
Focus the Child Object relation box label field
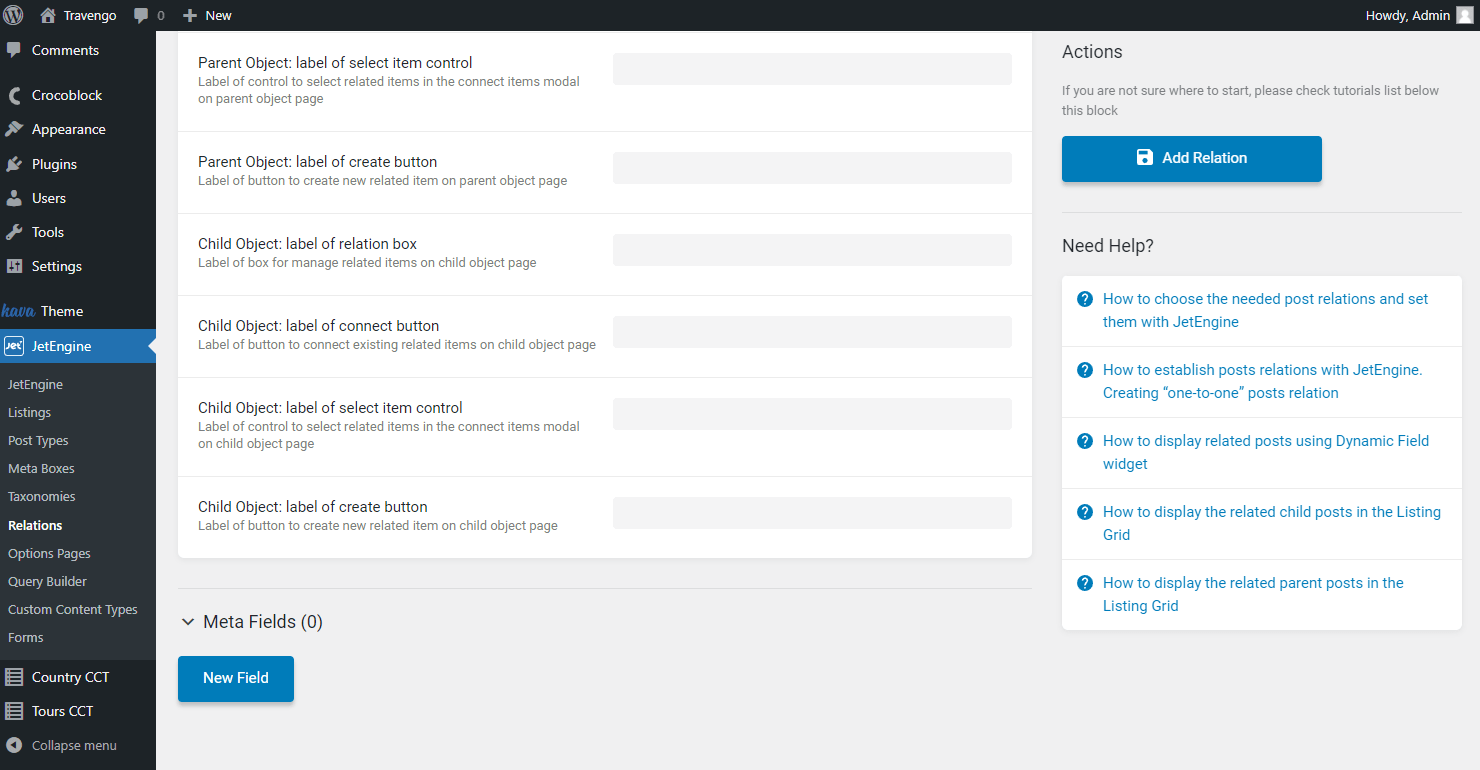pos(812,250)
